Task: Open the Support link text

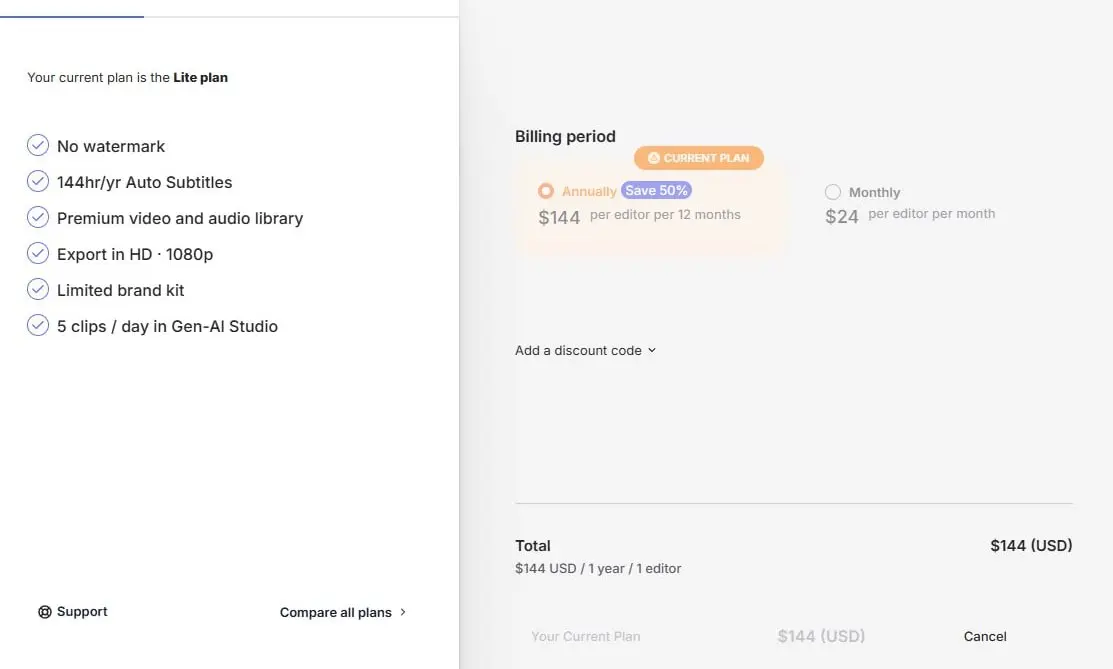Action: 82,611
